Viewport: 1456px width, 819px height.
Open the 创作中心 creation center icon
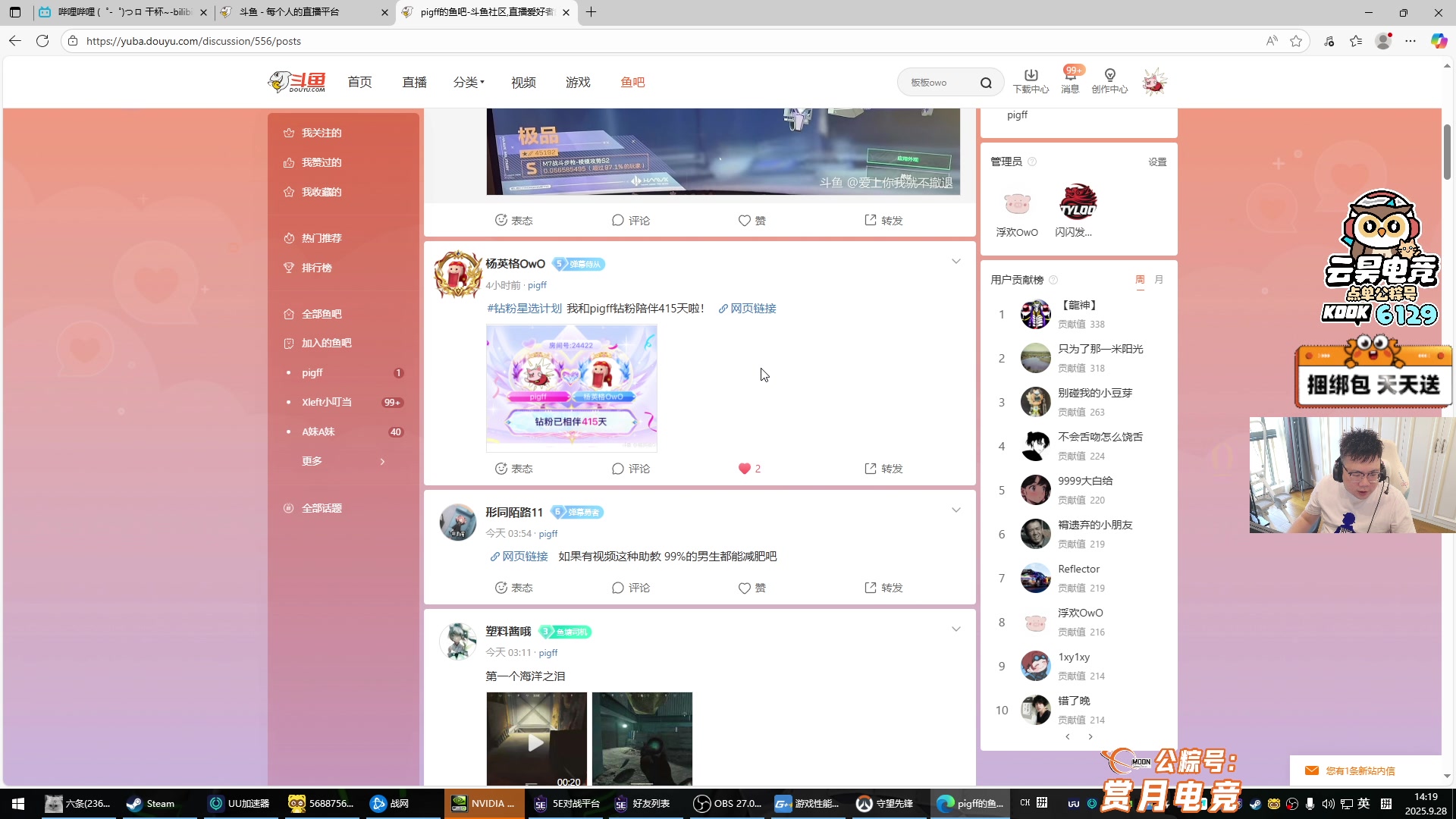coord(1109,81)
